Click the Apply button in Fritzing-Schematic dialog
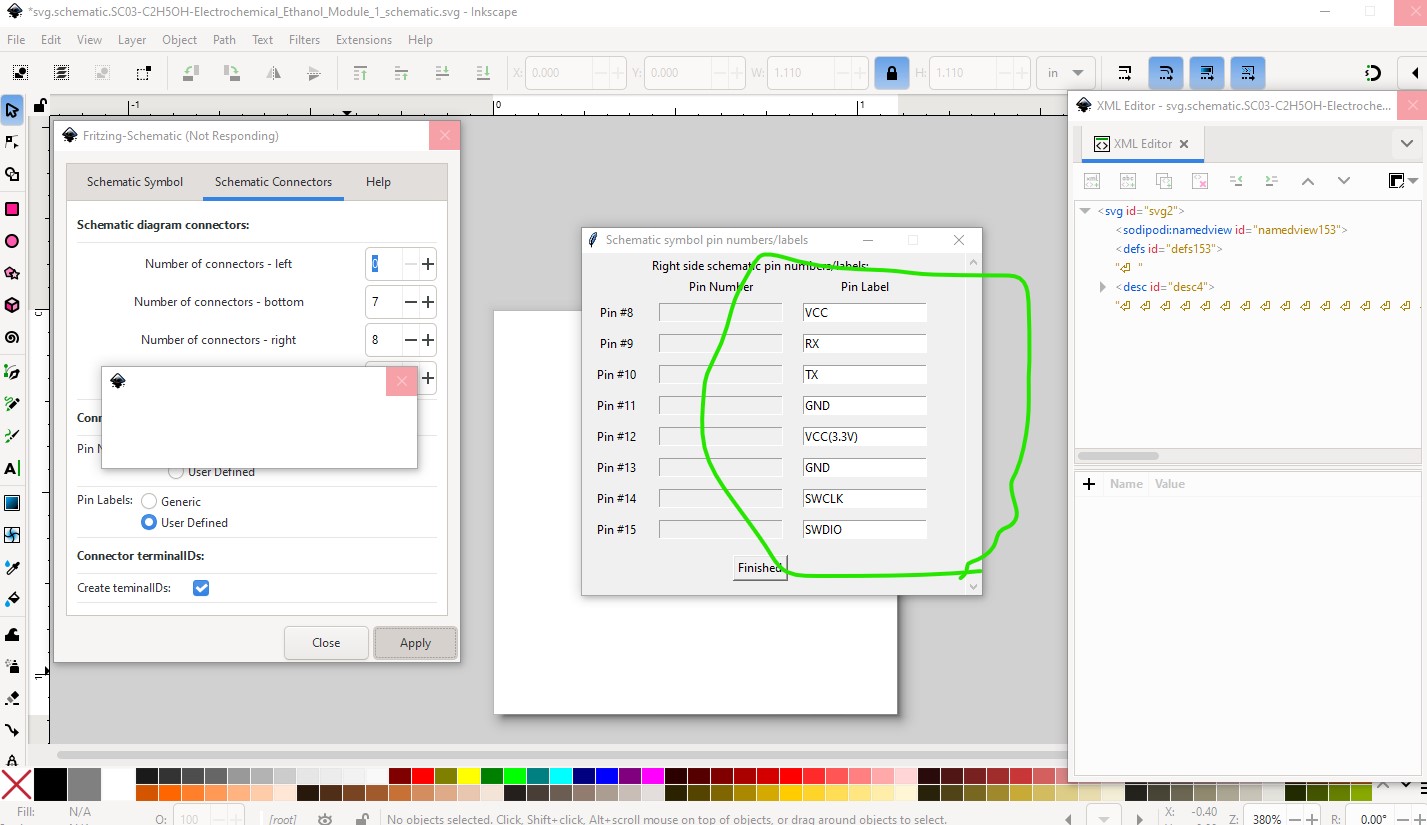Viewport: 1427px width, 825px height. 415,643
